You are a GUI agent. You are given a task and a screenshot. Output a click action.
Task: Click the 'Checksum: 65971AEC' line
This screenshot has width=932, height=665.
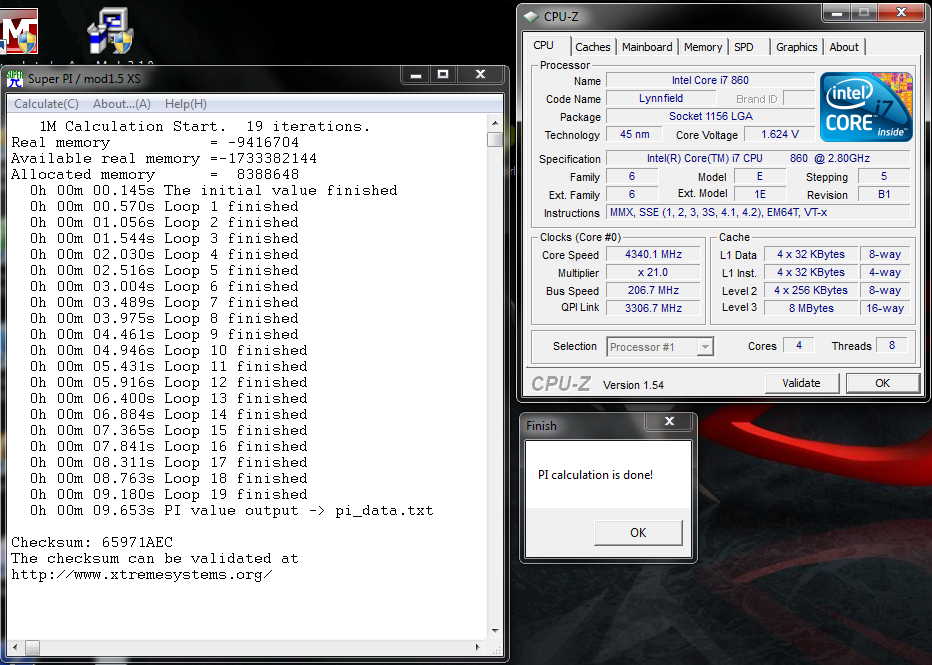click(x=92, y=543)
